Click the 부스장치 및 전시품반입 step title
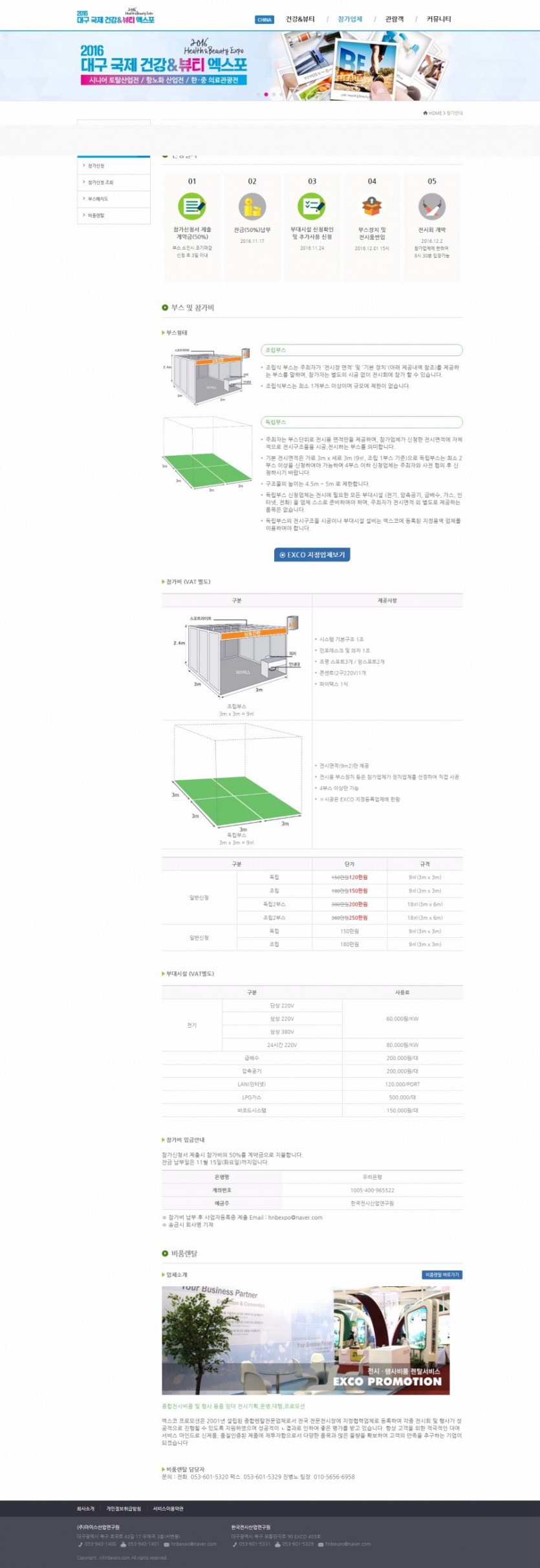This screenshot has height=1568, width=540. 372,233
